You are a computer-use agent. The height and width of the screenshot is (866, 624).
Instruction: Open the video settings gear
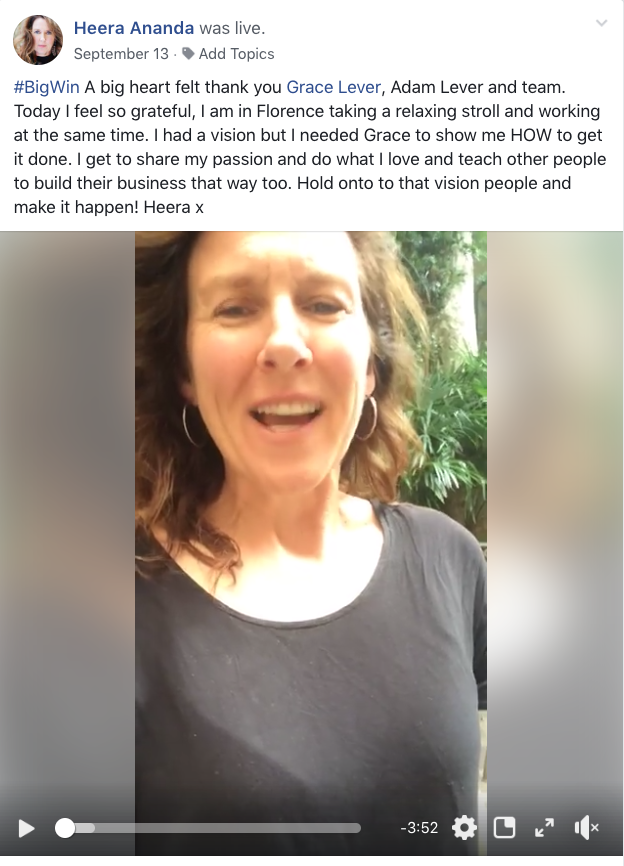[x=464, y=827]
